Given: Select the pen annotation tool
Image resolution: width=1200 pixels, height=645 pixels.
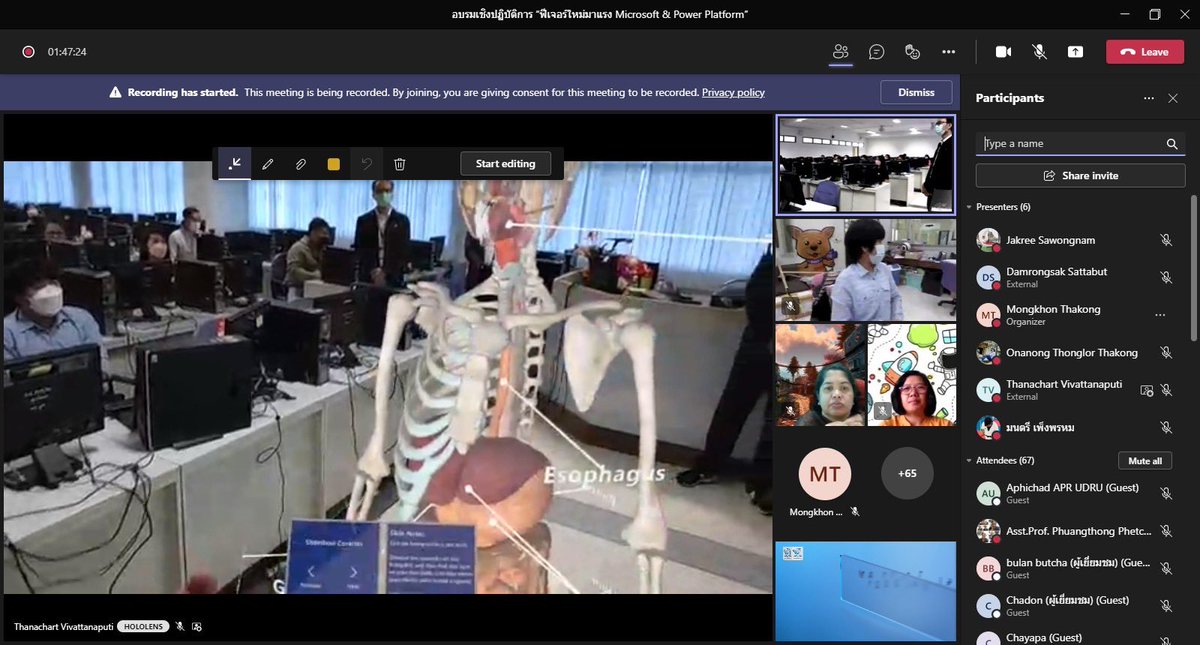Looking at the screenshot, I should click(267, 164).
